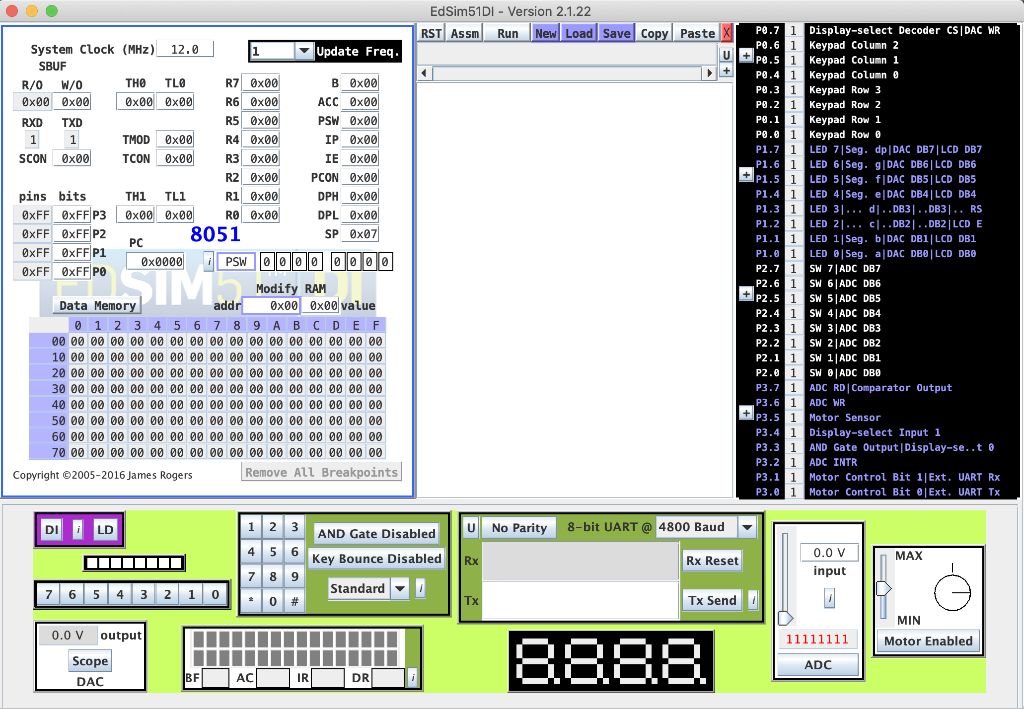
Task: Click the Assm assemble button
Action: click(465, 33)
